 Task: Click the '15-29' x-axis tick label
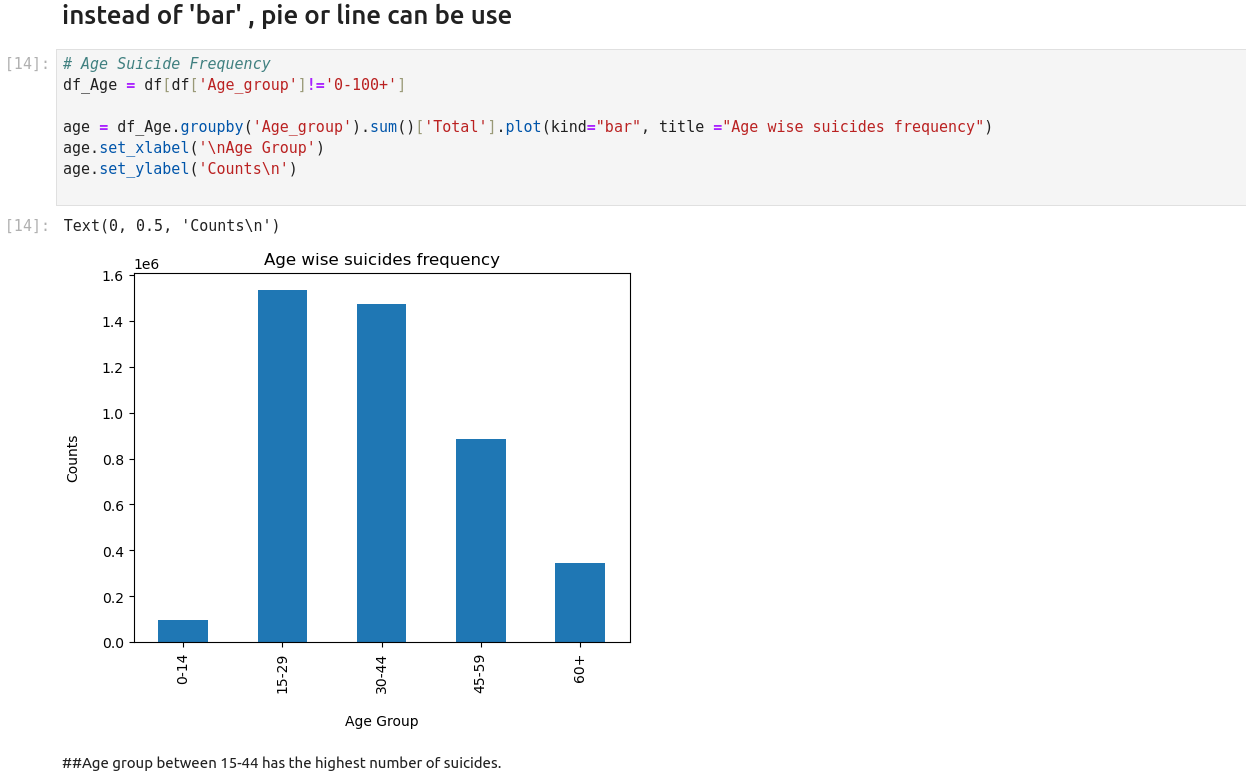click(x=282, y=676)
